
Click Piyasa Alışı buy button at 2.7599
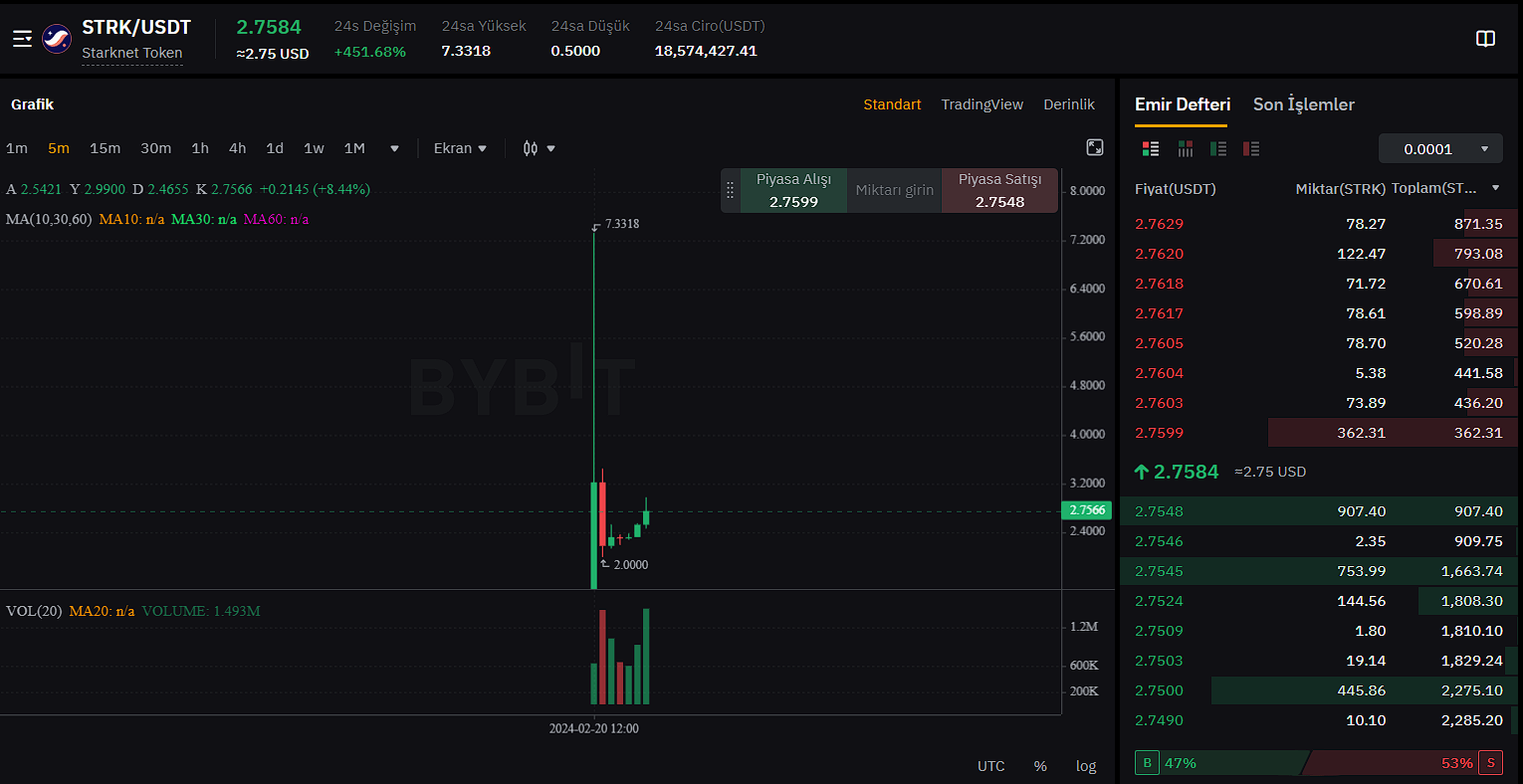pyautogui.click(x=793, y=190)
